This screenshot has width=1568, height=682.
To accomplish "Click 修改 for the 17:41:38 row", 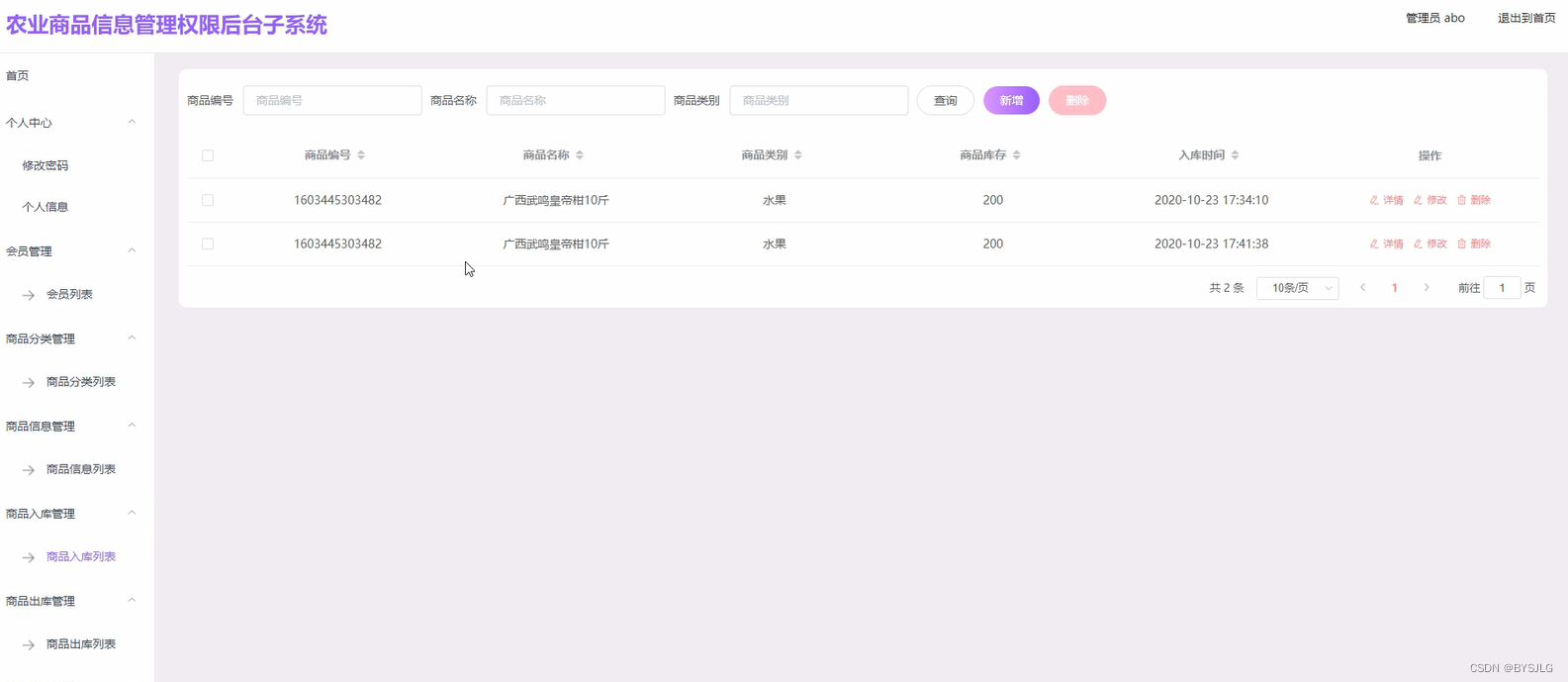I will pyautogui.click(x=1430, y=244).
